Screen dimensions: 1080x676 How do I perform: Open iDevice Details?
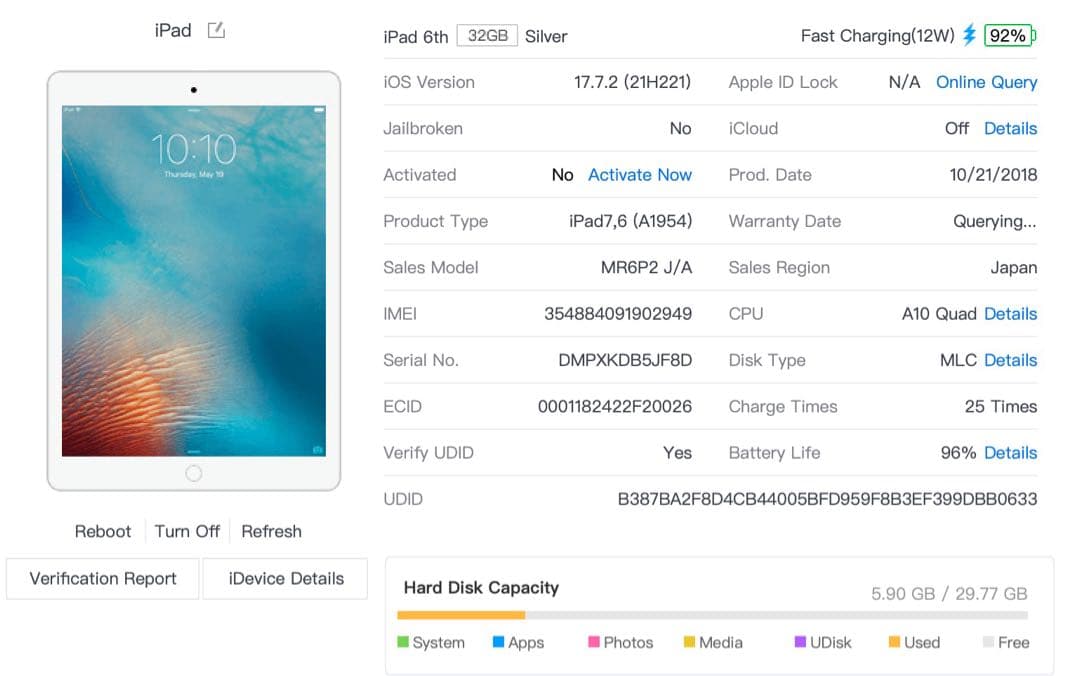coord(285,578)
